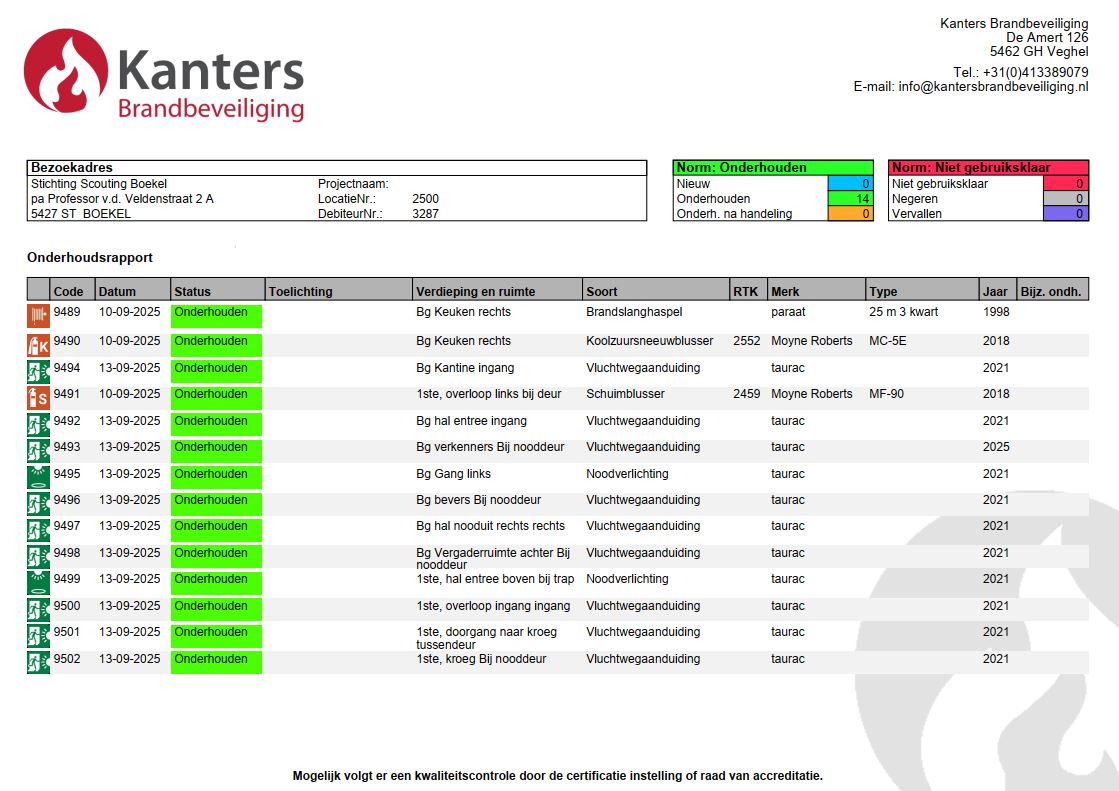Screen dimensions: 1119x791
Task: Select the escape route sign icon for 9494
Action: point(38,371)
